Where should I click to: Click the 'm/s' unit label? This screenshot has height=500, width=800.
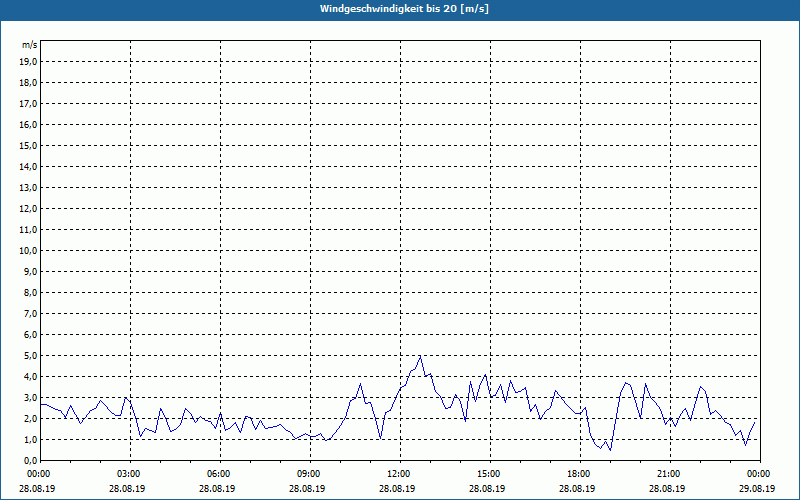coord(30,45)
